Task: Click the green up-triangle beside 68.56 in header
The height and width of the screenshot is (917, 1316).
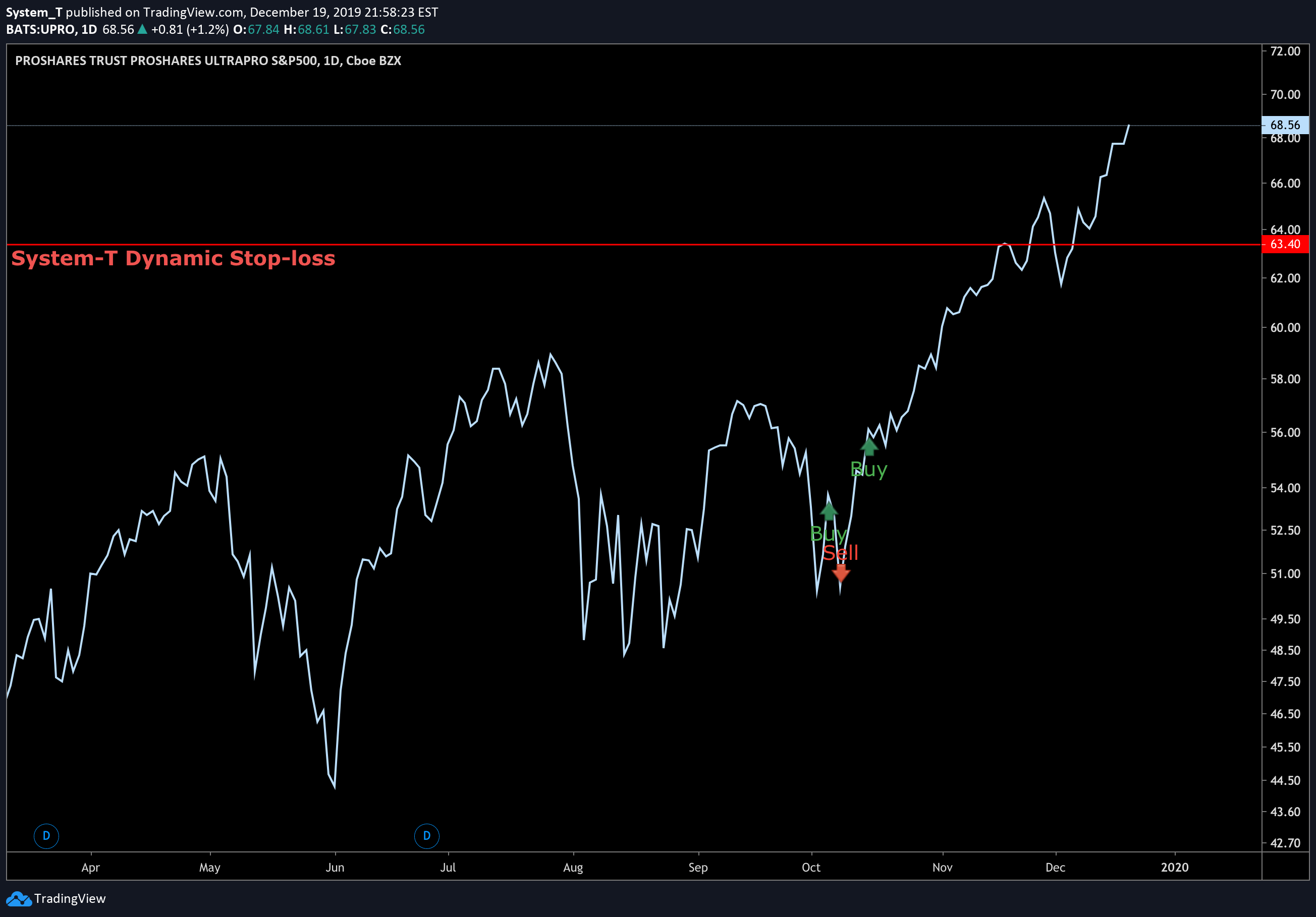Action: pos(142,29)
